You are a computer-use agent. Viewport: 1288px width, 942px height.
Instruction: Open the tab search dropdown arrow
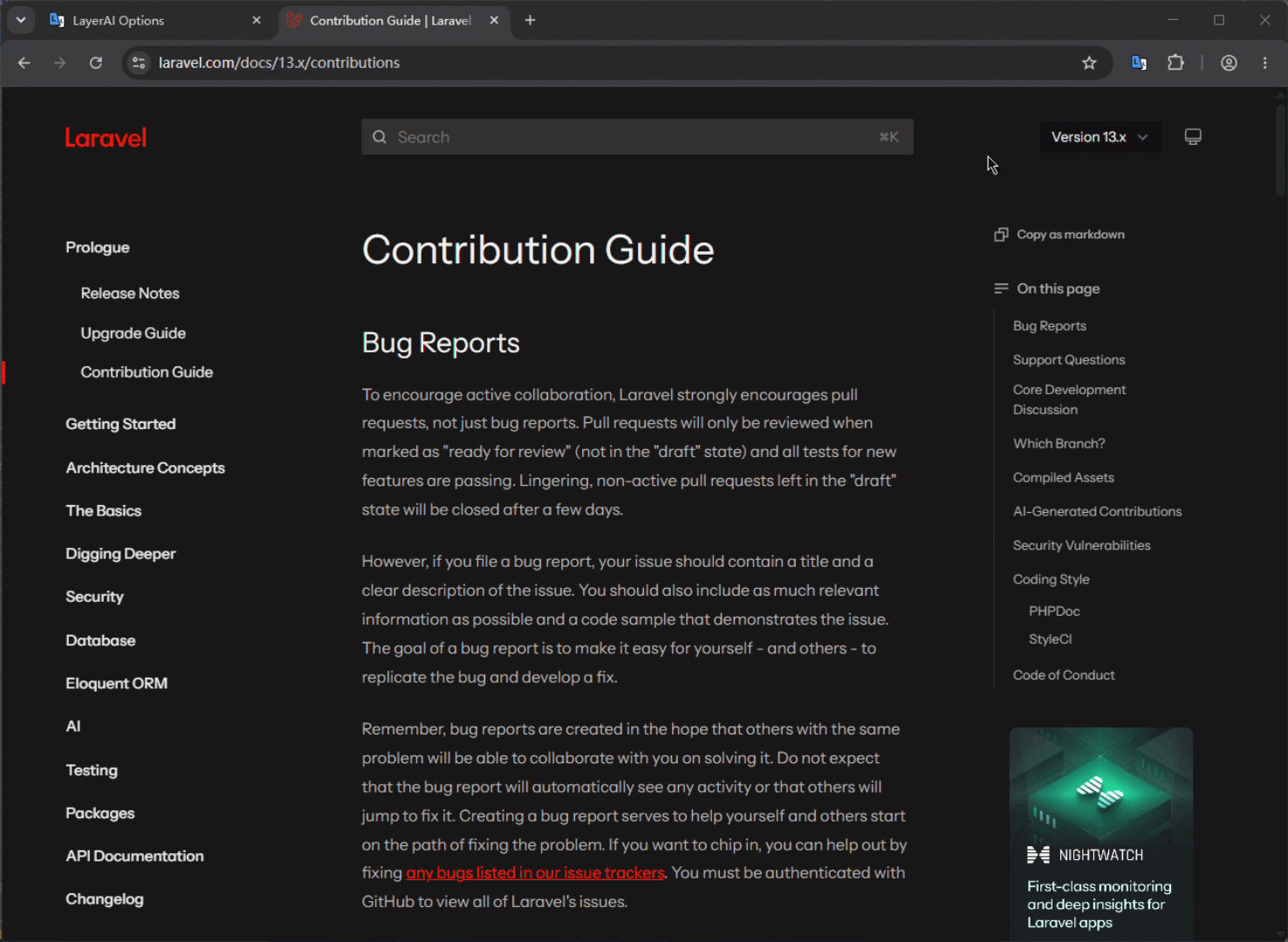point(21,20)
